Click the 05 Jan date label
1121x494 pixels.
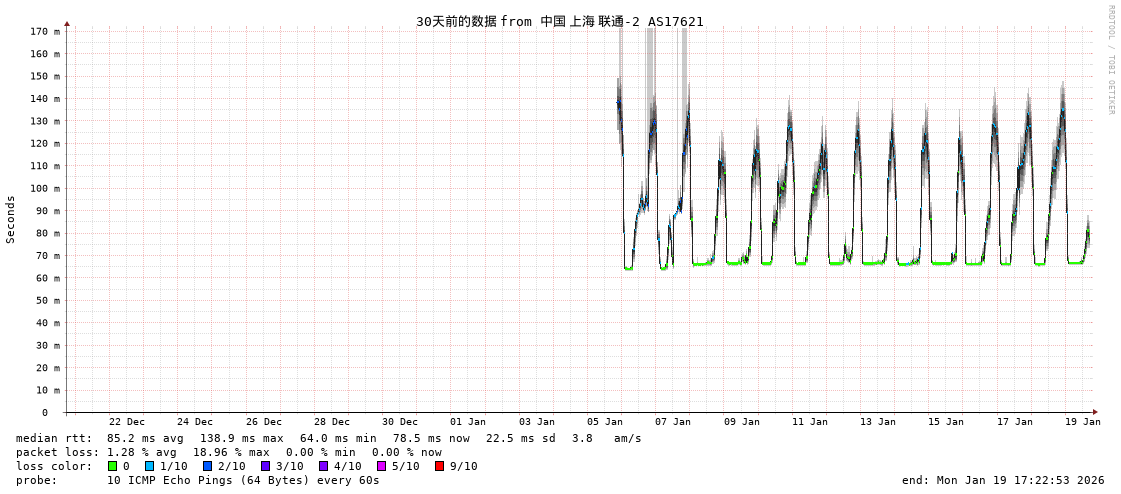pyautogui.click(x=604, y=422)
